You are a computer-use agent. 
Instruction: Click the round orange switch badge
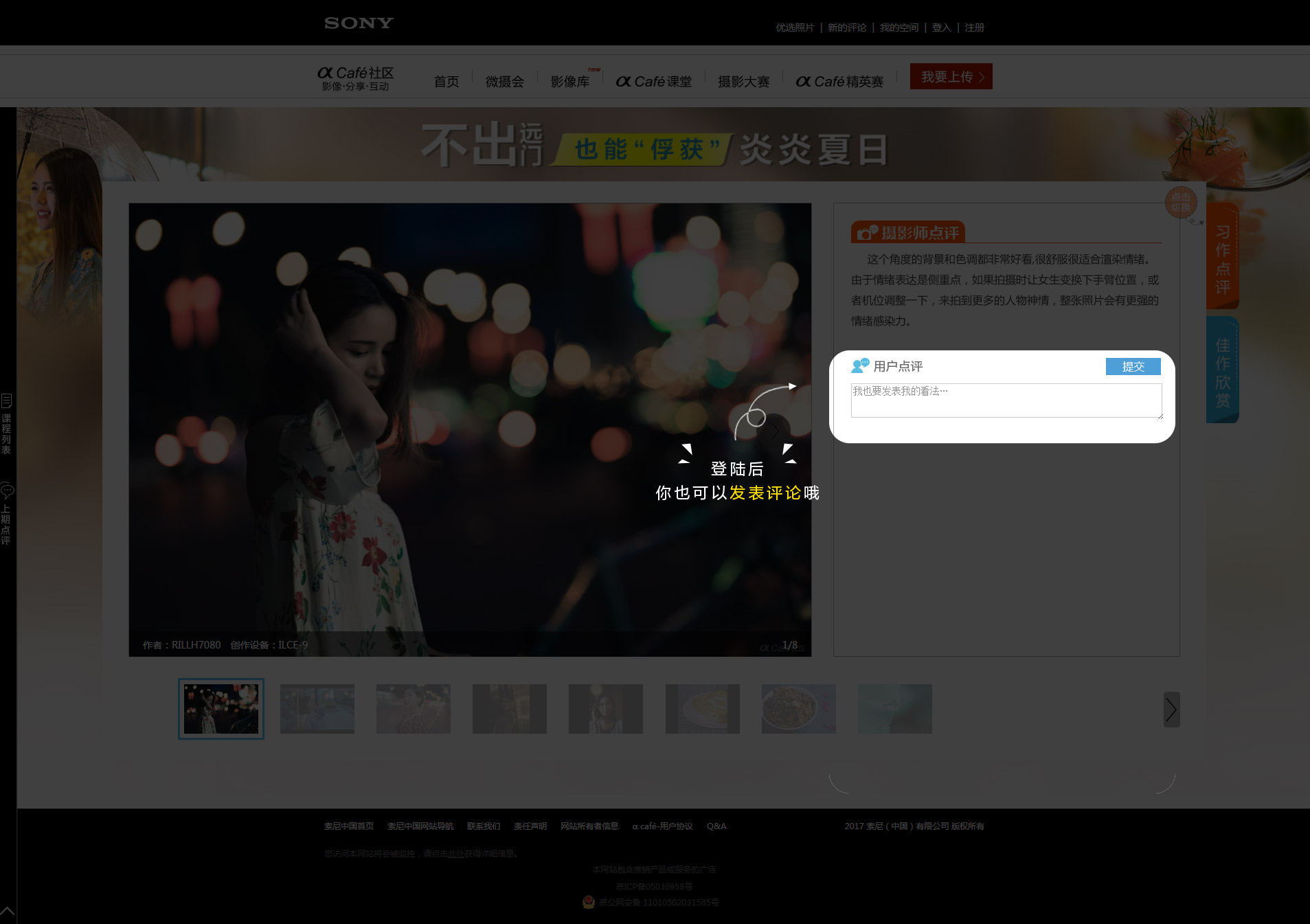[1181, 203]
